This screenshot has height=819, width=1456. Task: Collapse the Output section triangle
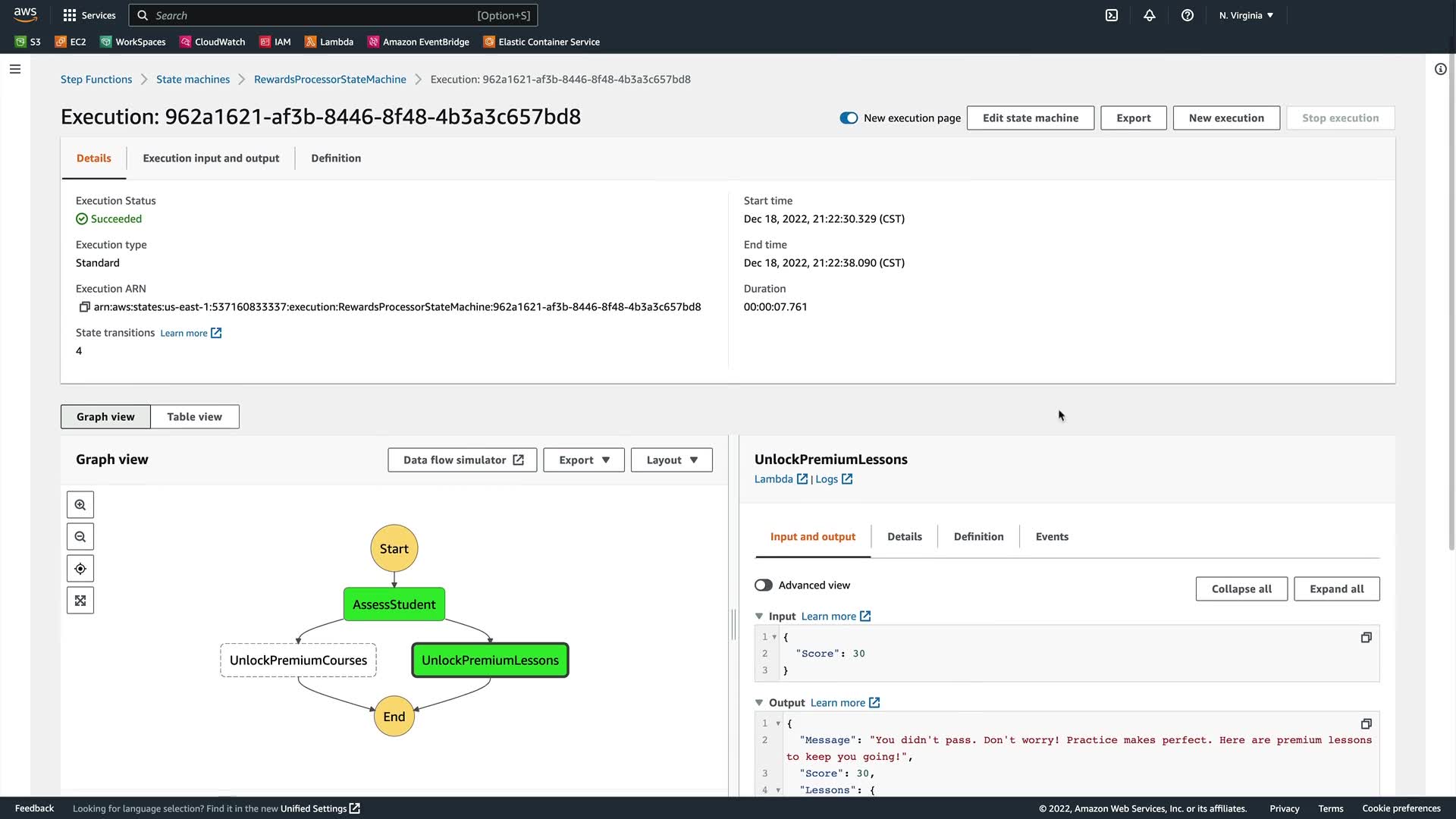[x=759, y=703]
